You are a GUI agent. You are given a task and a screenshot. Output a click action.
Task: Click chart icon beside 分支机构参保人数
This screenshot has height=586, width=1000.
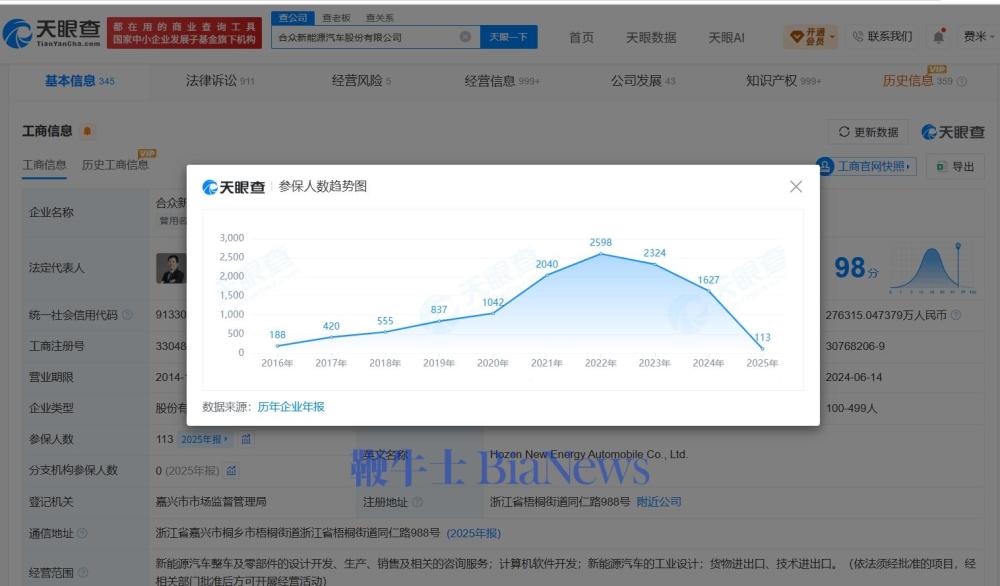[x=232, y=471]
